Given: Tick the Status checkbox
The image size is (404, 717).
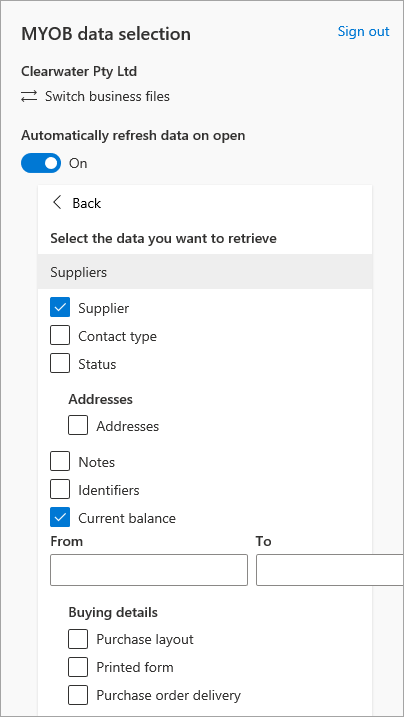Looking at the screenshot, I should [60, 364].
